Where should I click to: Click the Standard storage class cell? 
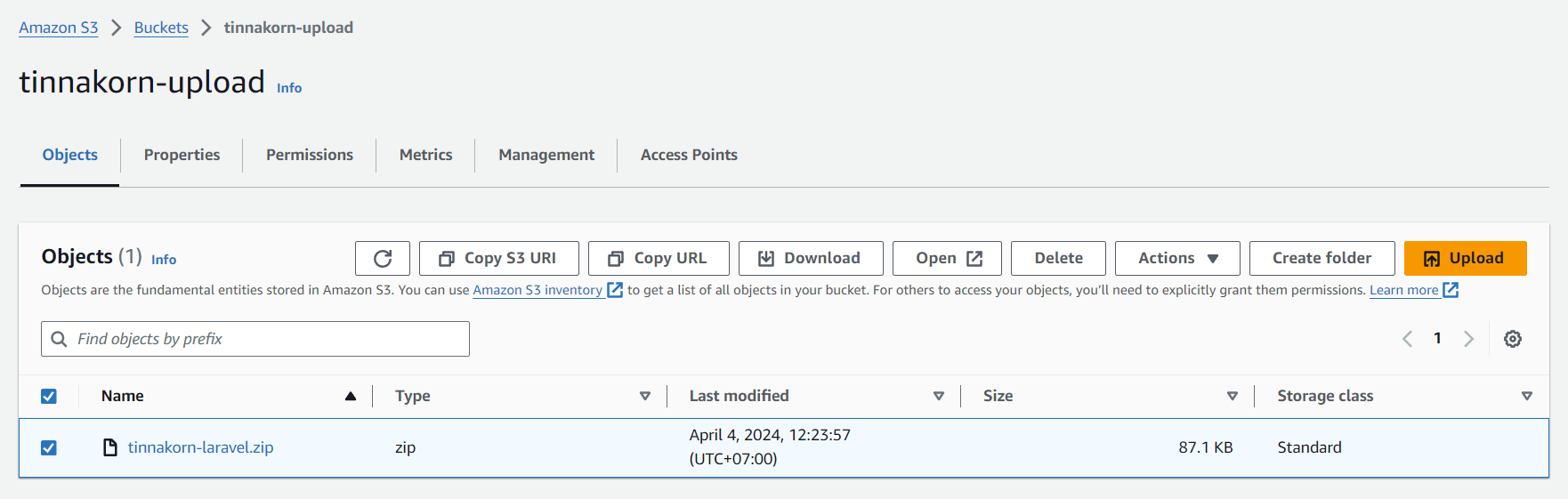pyautogui.click(x=1309, y=447)
